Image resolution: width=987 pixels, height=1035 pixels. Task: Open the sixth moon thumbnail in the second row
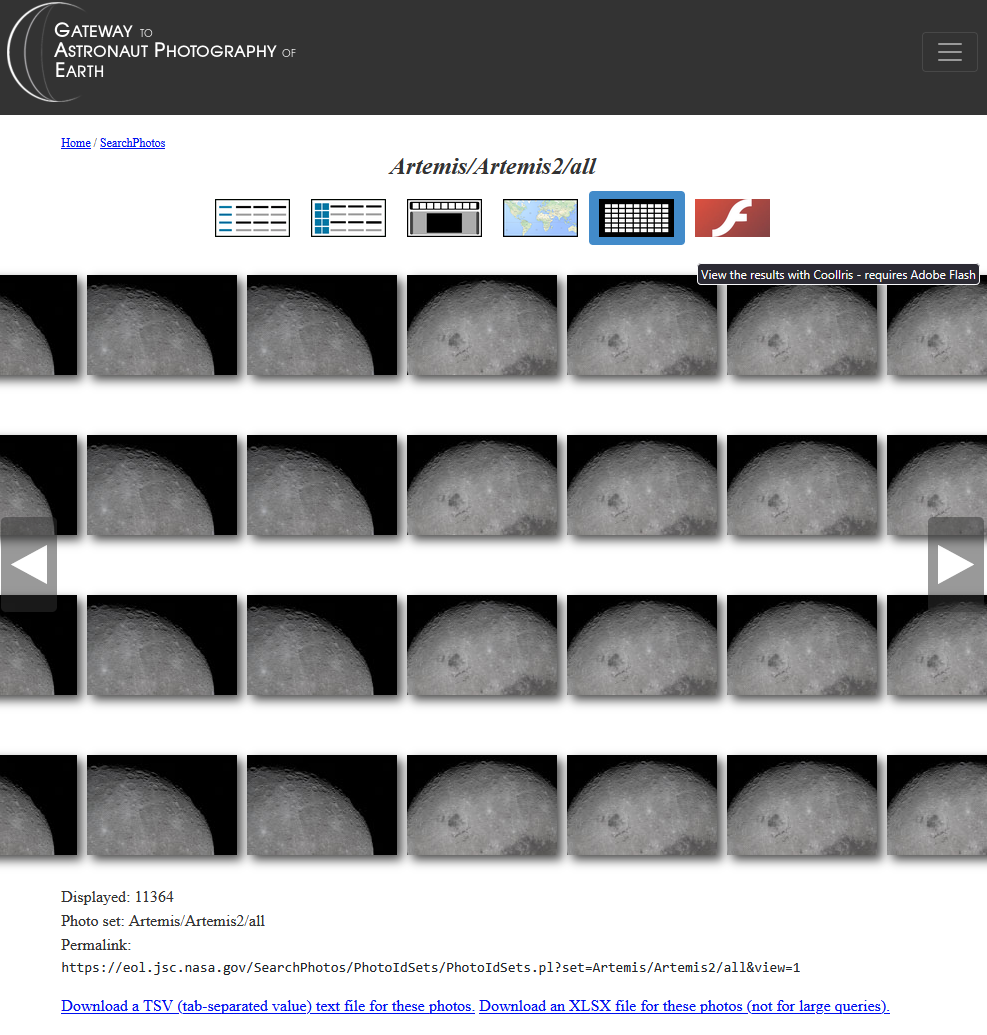tap(802, 485)
